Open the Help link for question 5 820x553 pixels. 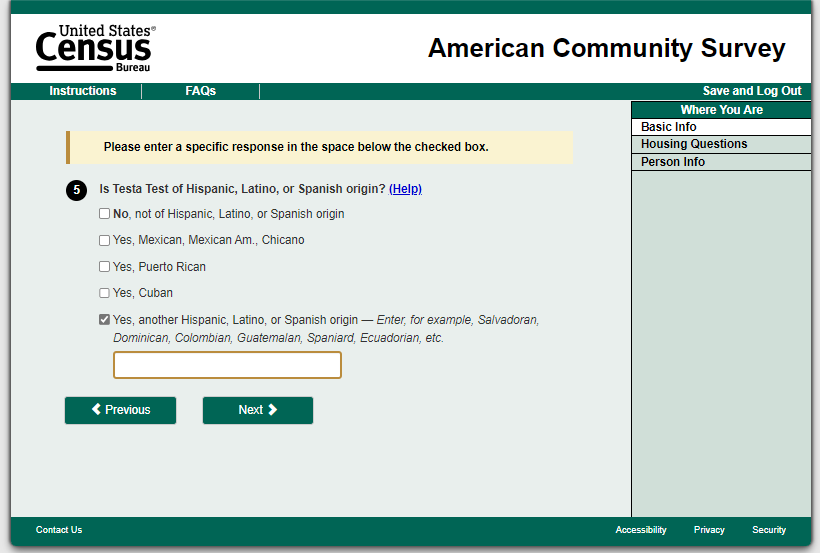click(x=405, y=189)
